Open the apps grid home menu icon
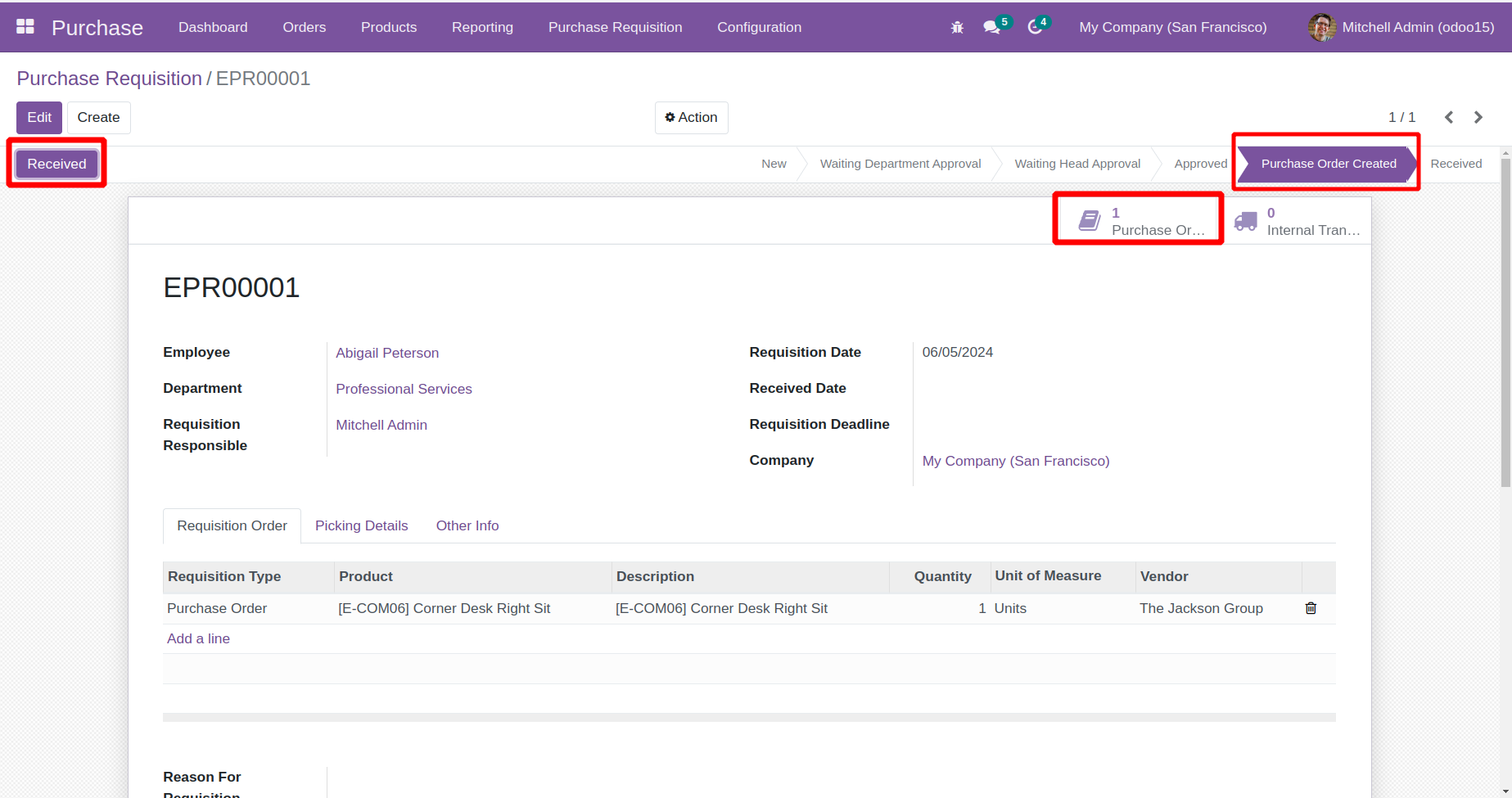This screenshot has width=1512, height=798. [25, 27]
